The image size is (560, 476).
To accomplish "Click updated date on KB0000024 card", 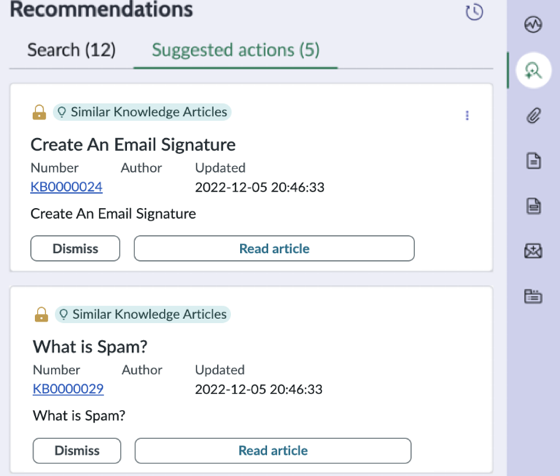I will coord(260,187).
